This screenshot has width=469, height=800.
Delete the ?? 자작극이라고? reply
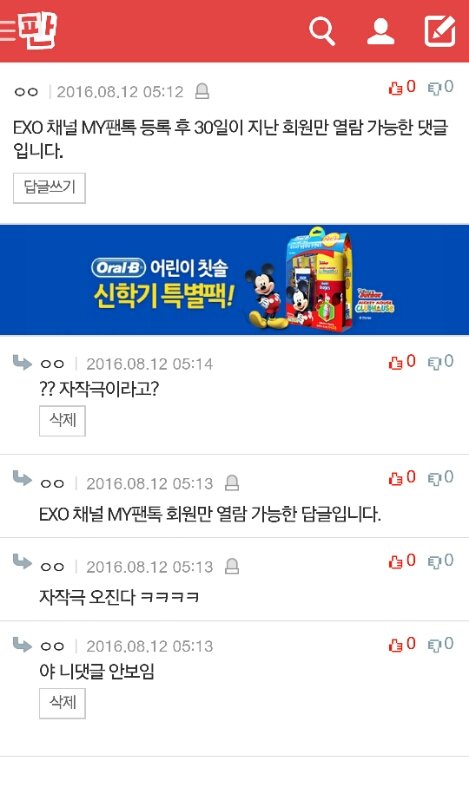tap(62, 421)
